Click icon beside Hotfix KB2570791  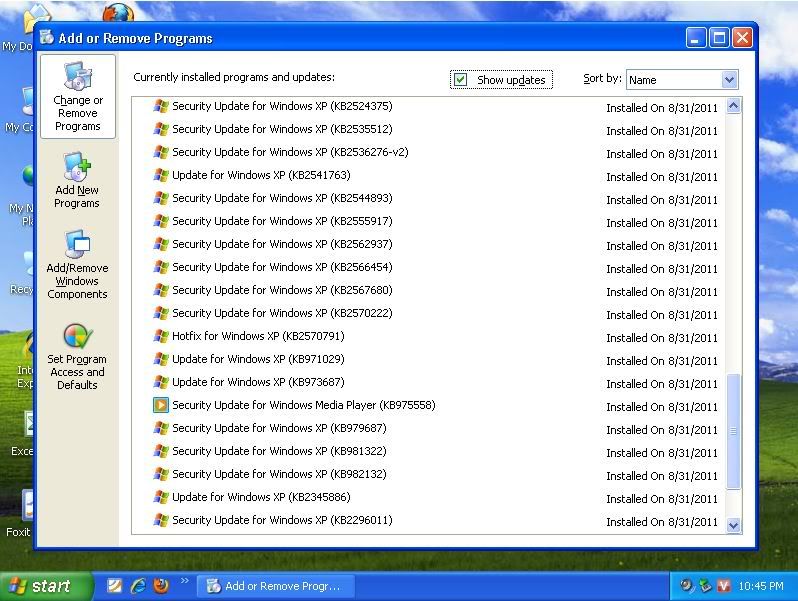[x=161, y=336]
